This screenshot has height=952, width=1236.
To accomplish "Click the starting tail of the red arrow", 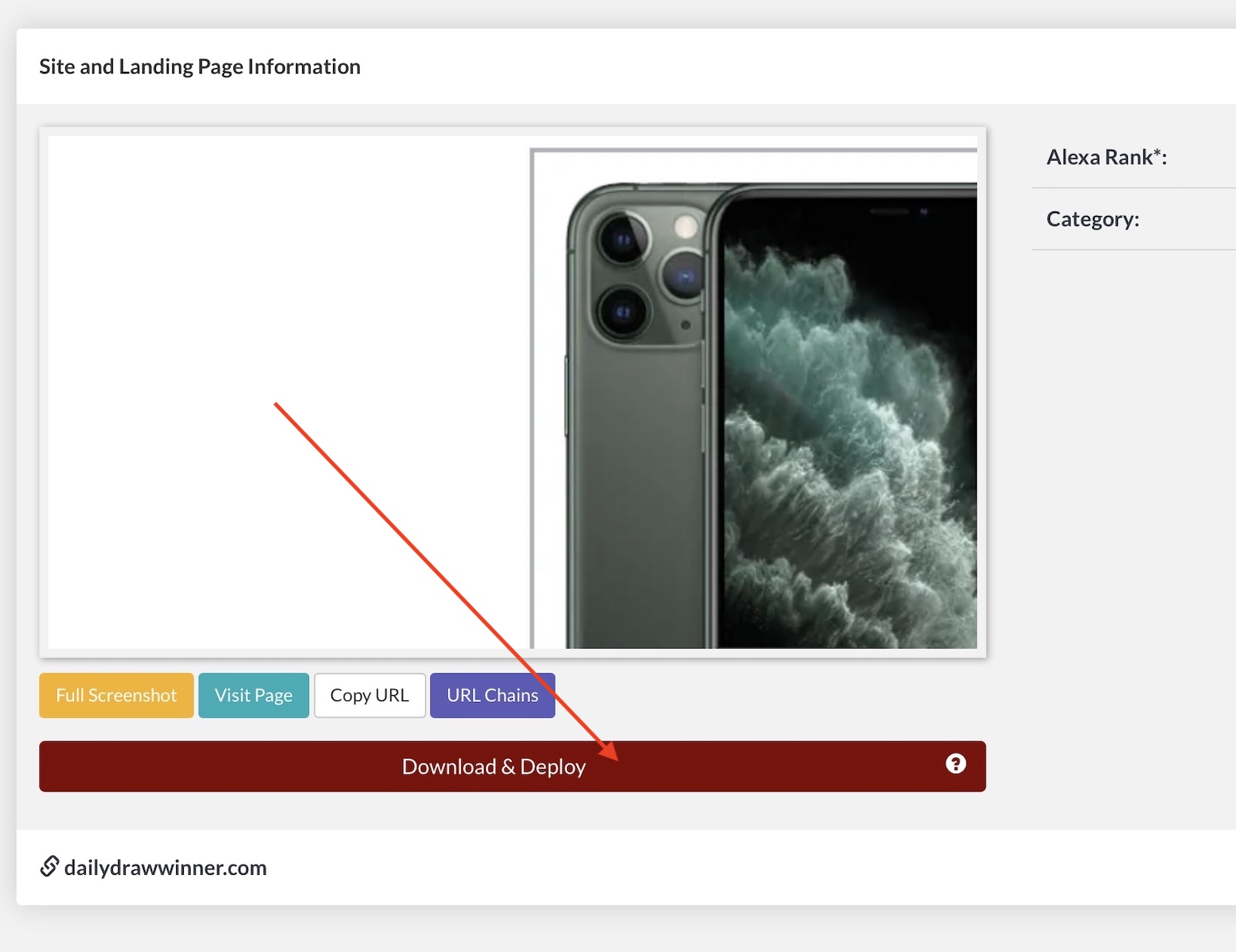I will [x=277, y=404].
